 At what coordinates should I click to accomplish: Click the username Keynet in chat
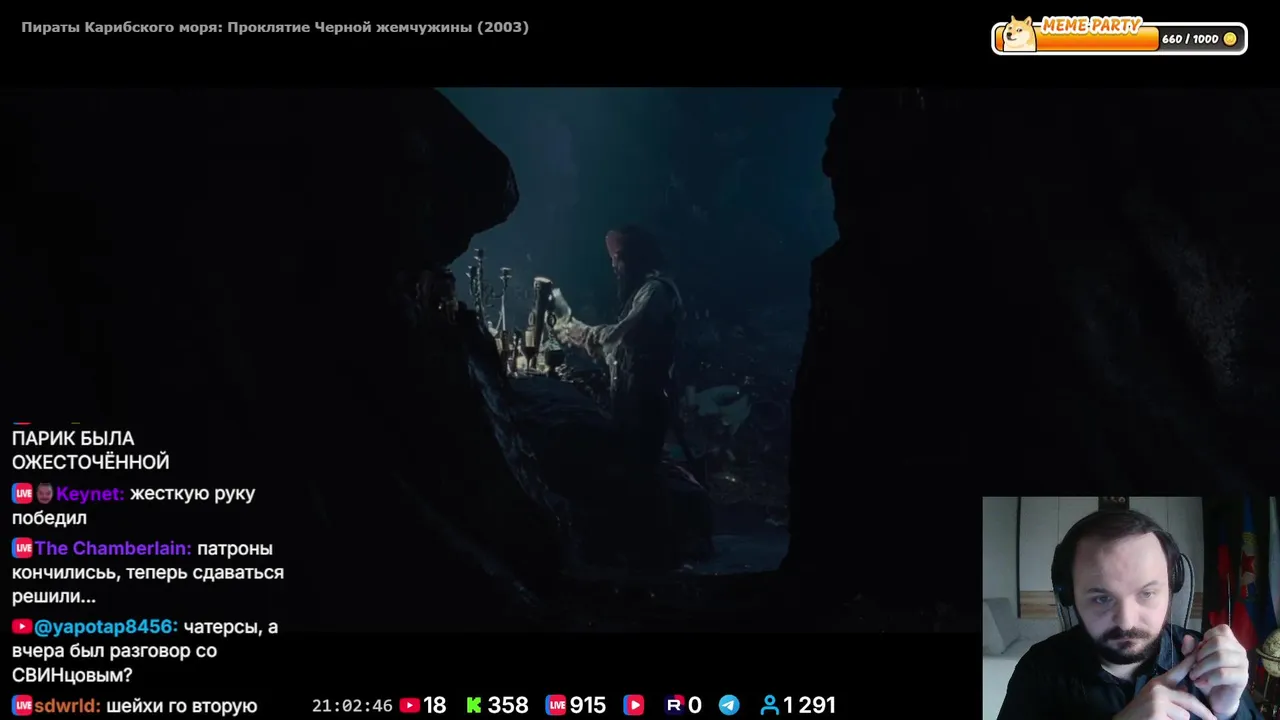90,494
